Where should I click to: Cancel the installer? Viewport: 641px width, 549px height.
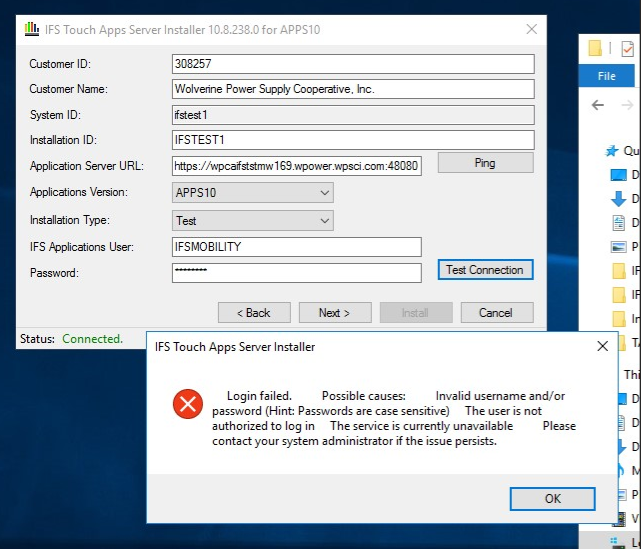tap(497, 313)
